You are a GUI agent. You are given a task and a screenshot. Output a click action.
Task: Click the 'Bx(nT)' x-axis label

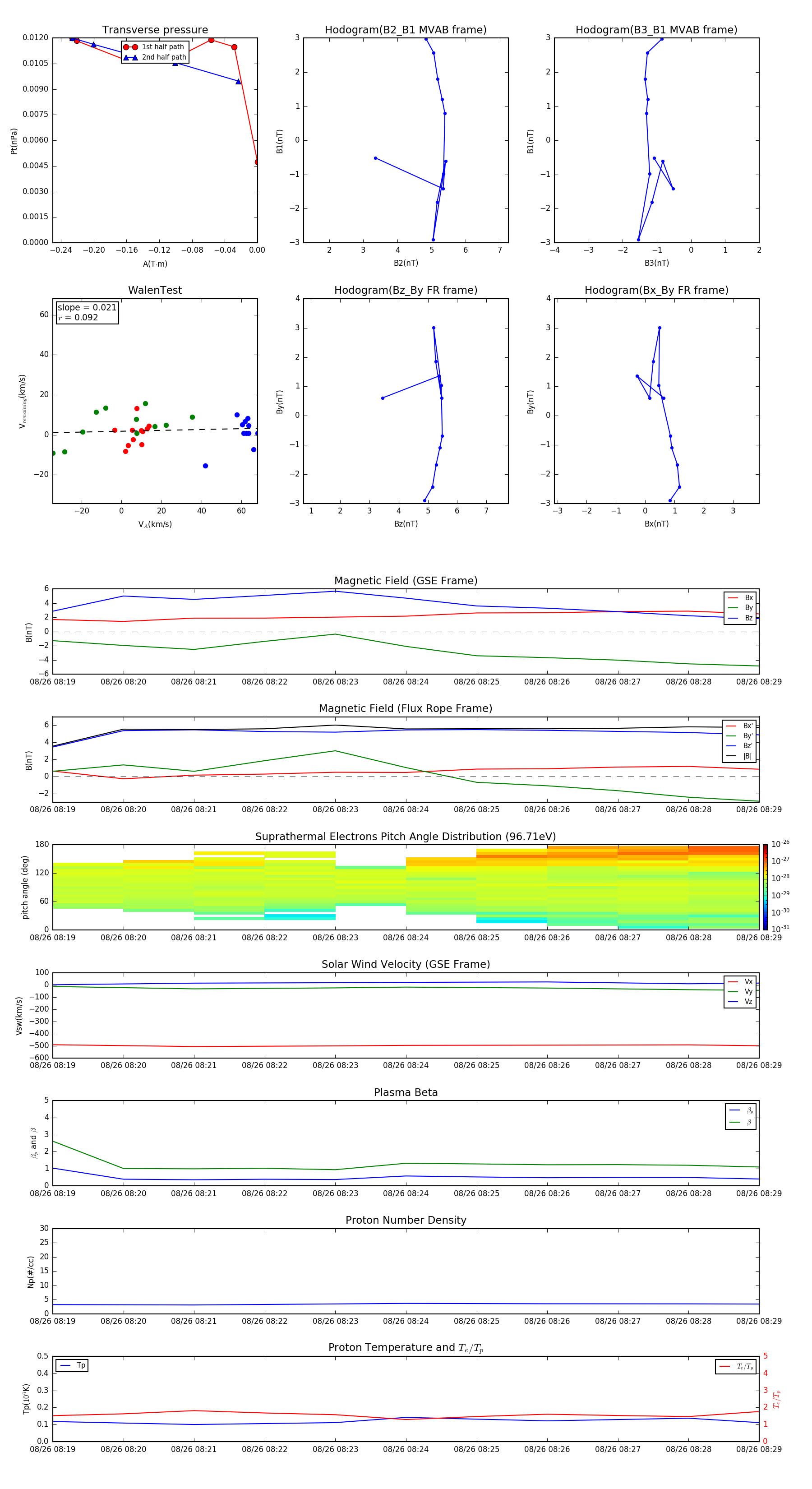[656, 524]
